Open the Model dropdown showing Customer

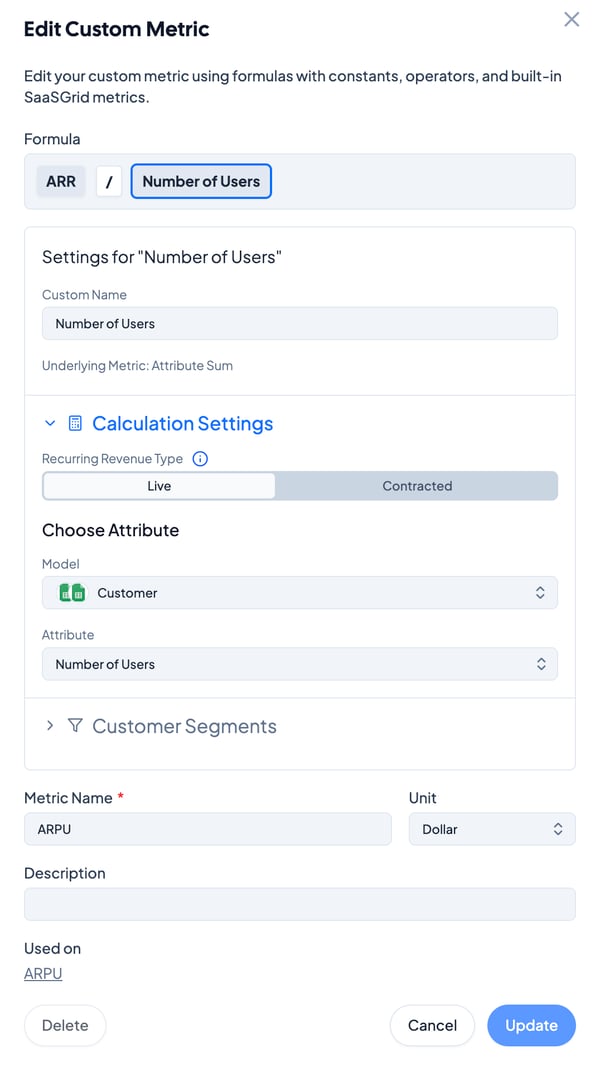pyautogui.click(x=300, y=592)
